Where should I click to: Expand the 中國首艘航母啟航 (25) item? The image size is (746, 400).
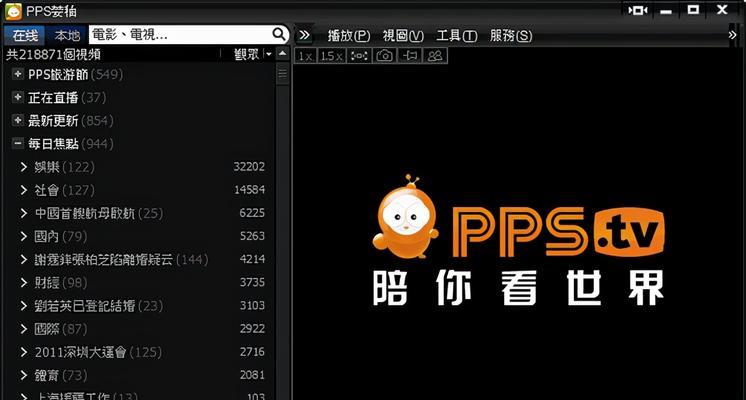click(x=24, y=213)
